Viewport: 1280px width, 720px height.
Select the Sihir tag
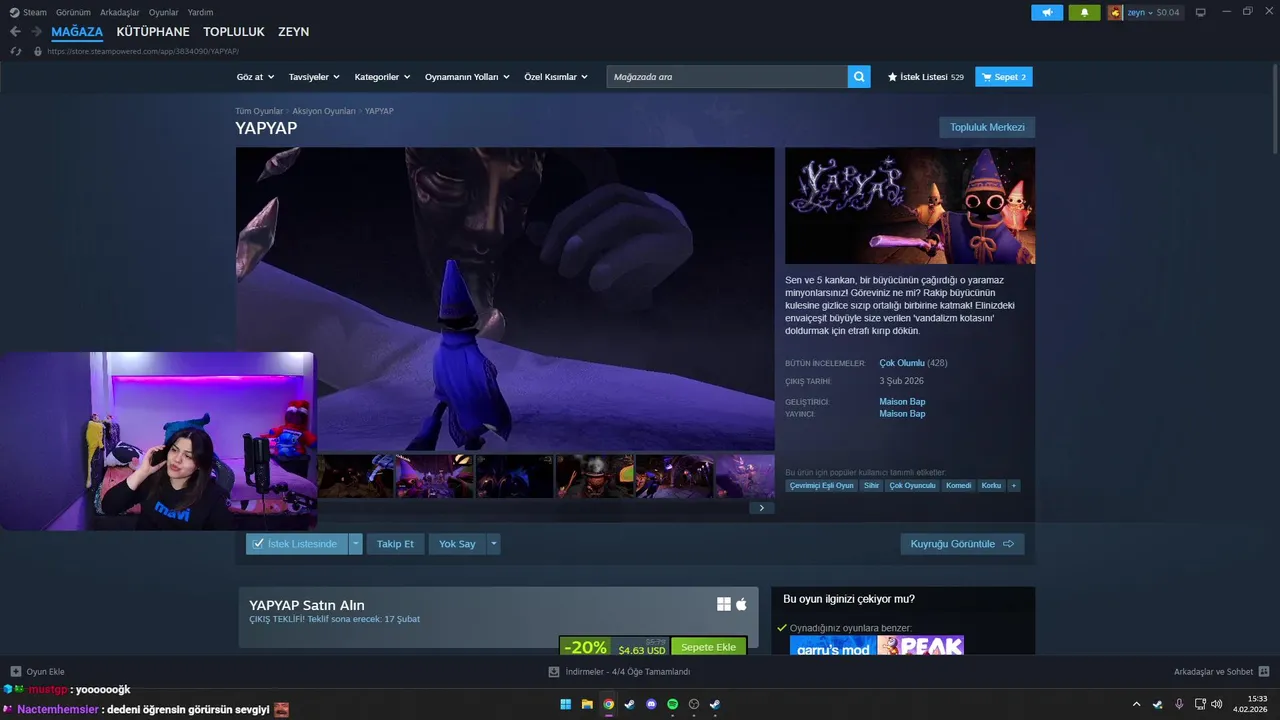tap(872, 485)
